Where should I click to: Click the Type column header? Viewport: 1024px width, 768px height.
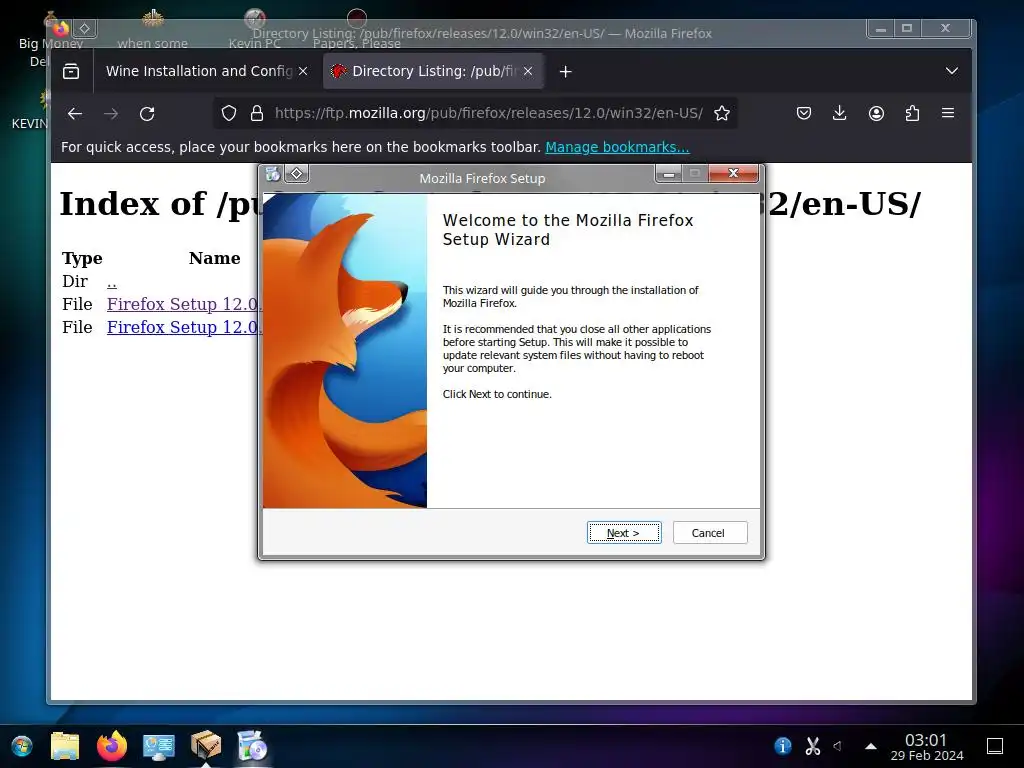click(x=82, y=259)
